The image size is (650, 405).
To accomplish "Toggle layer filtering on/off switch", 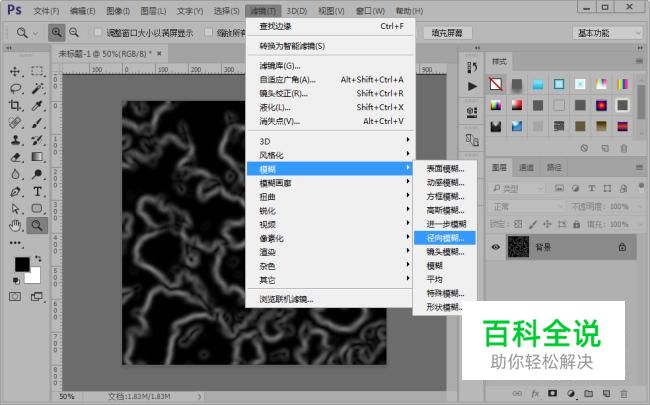I will point(641,187).
